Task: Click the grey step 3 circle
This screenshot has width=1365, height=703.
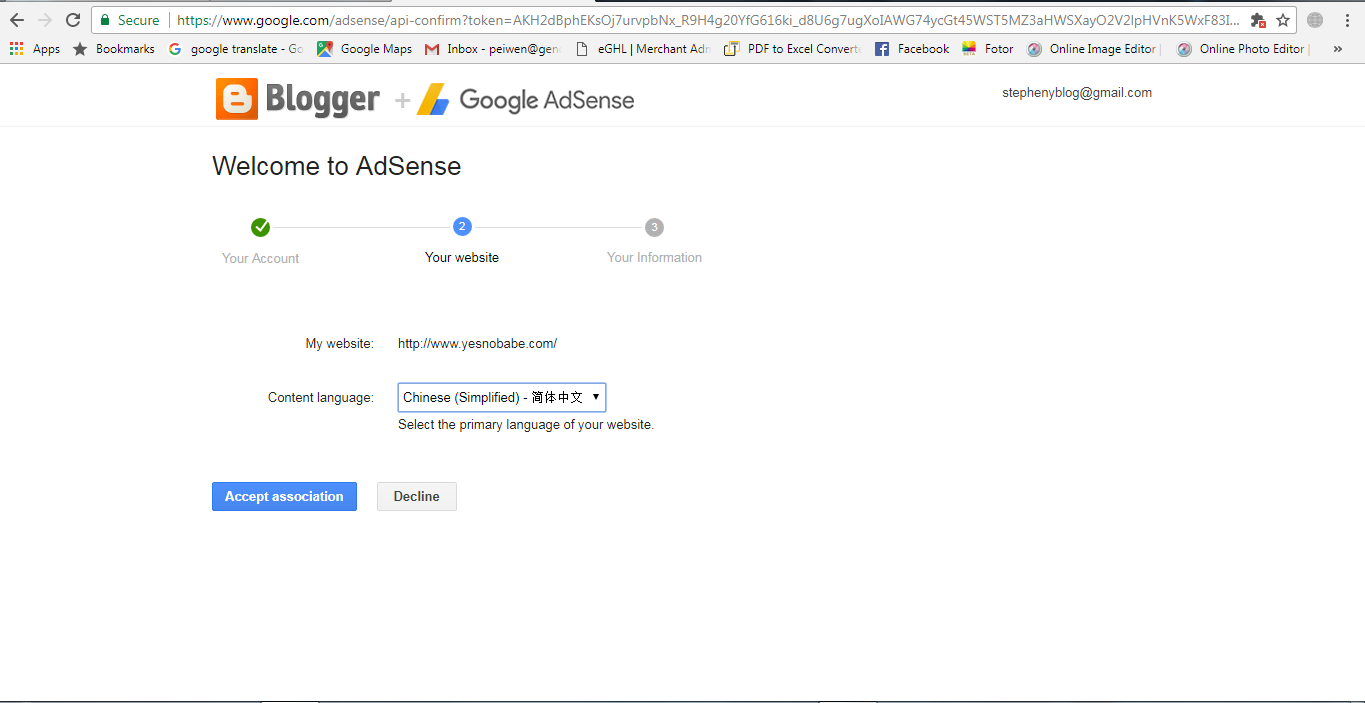Action: (654, 227)
